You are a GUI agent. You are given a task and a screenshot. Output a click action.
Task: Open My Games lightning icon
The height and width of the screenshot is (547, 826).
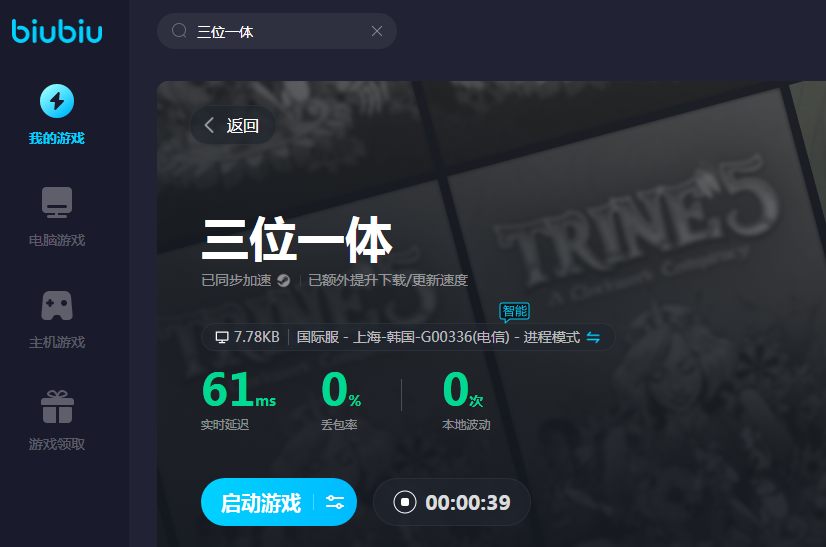click(x=57, y=101)
